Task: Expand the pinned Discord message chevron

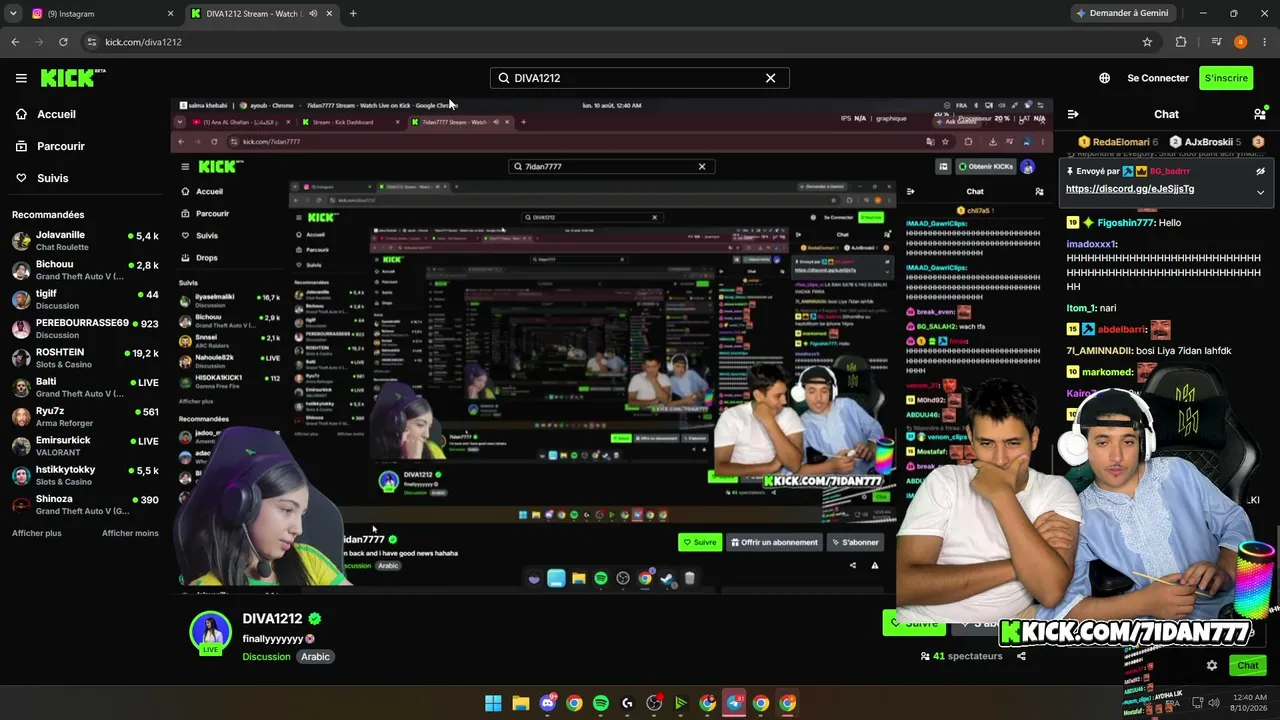Action: pos(1260,192)
